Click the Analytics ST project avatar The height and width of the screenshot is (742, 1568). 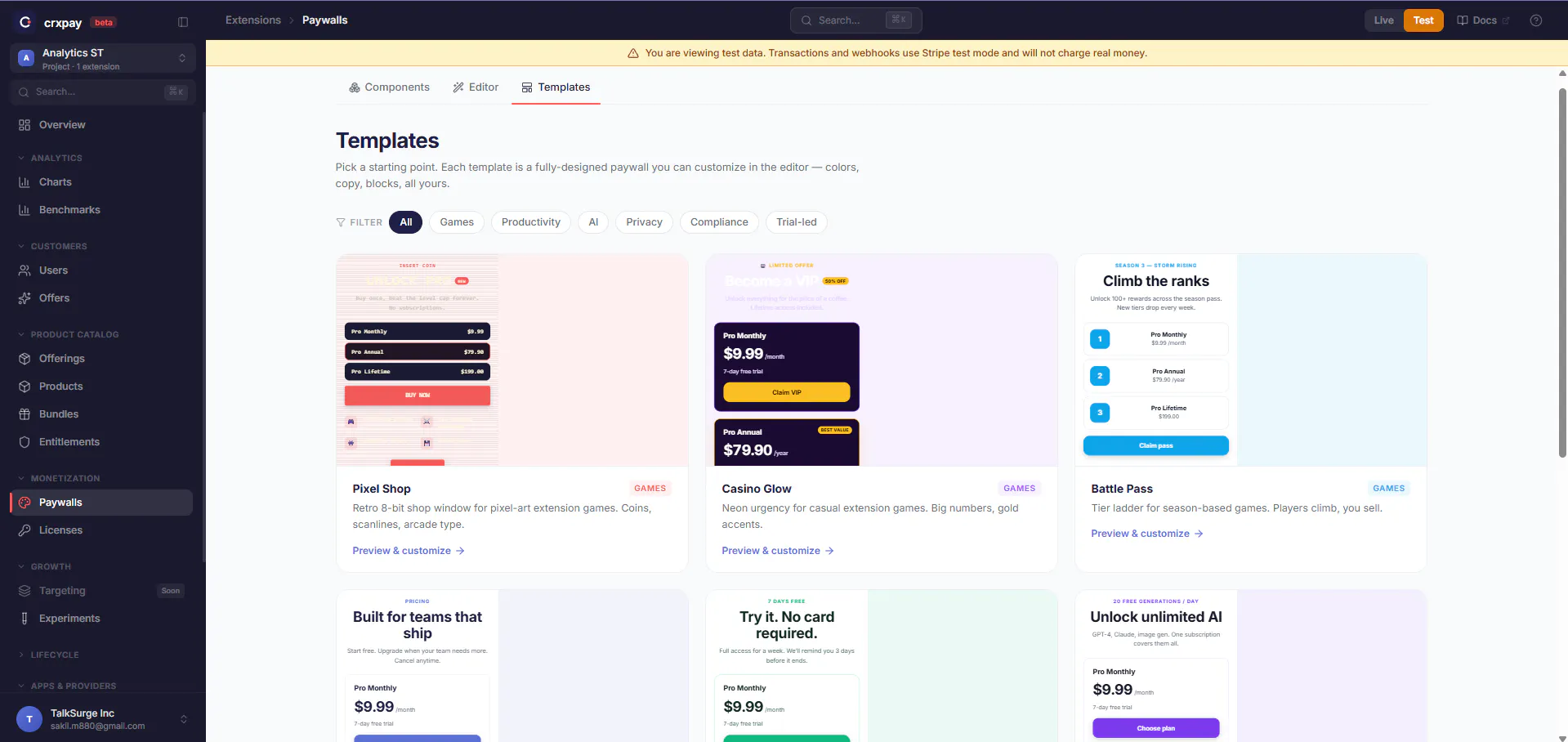point(26,58)
